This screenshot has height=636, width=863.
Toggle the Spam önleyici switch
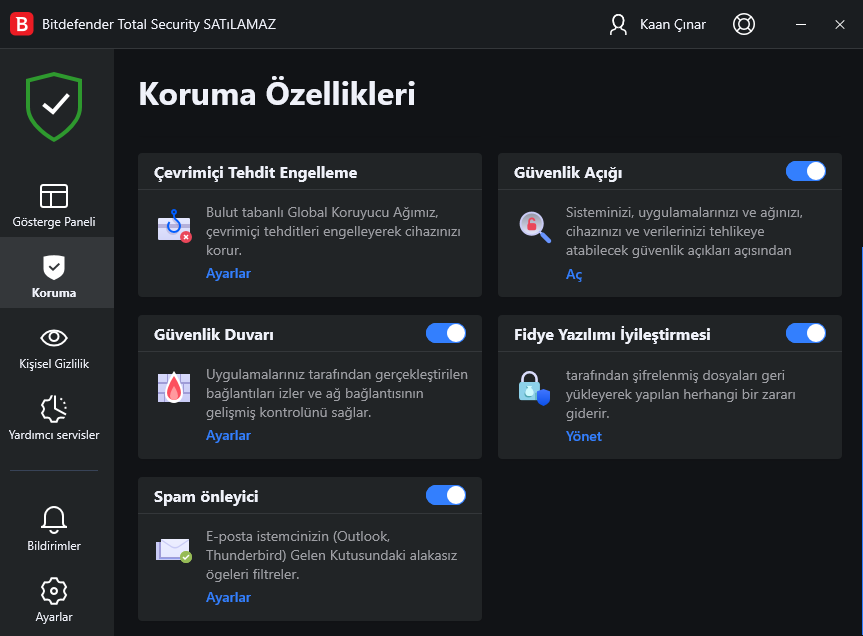pyautogui.click(x=446, y=495)
